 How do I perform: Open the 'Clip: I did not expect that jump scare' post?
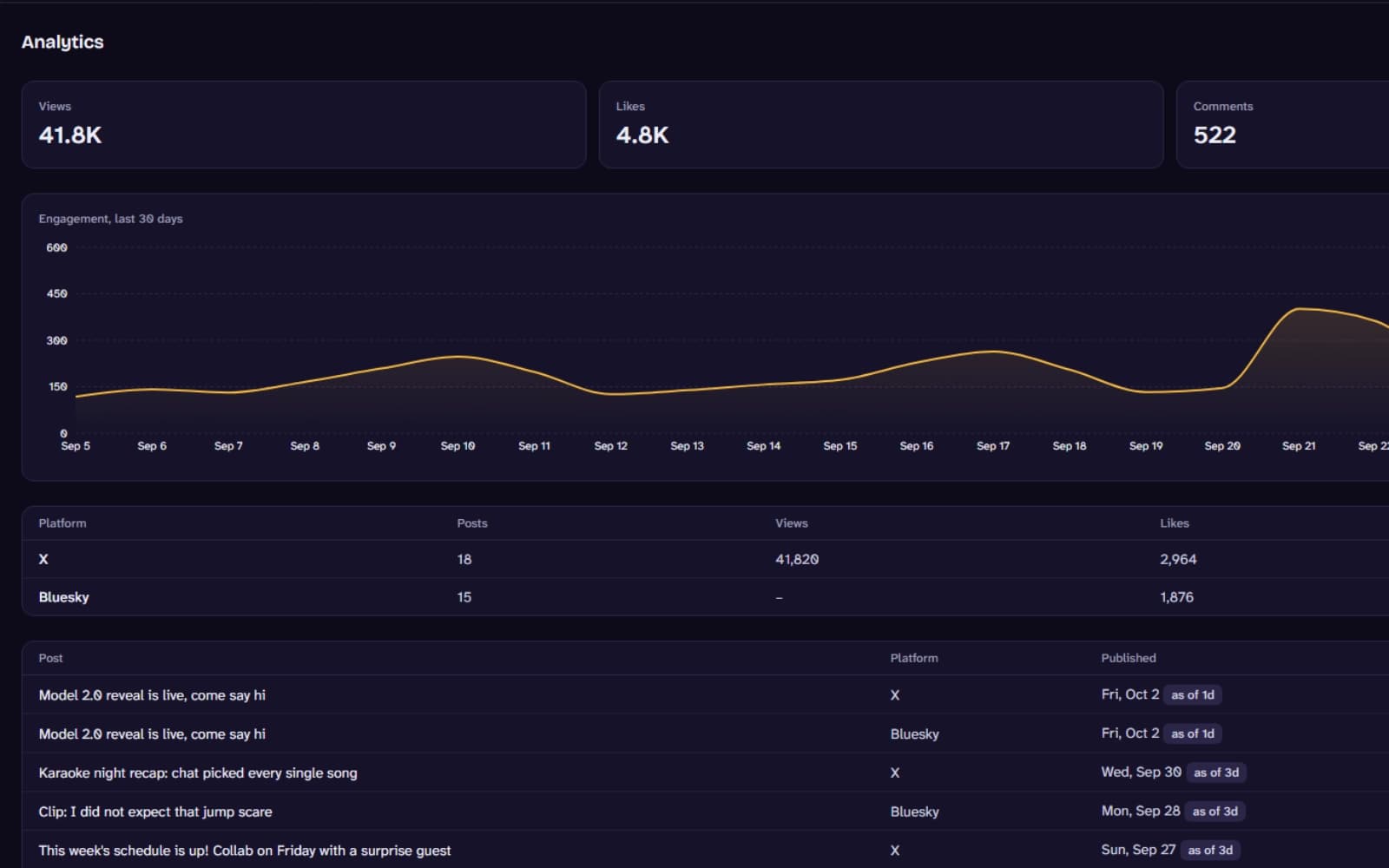155,812
